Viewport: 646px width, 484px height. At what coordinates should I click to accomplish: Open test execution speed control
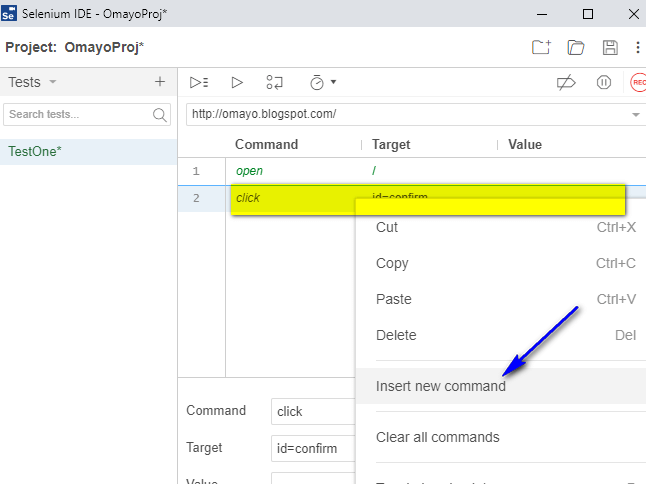point(317,82)
